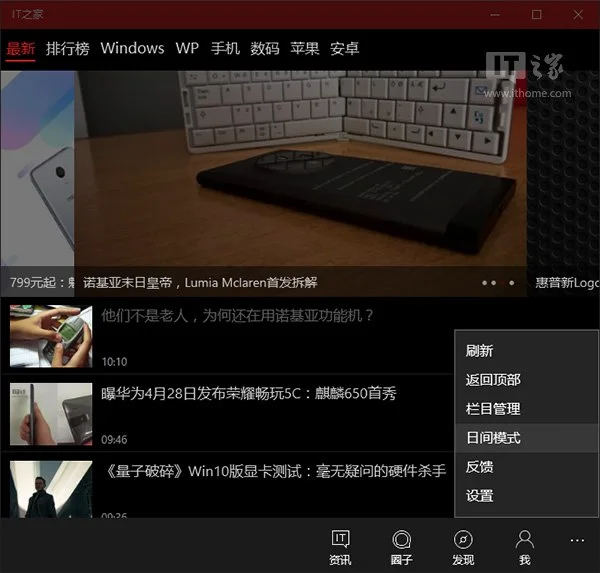Open the 发现 discover icon
Screen dimensions: 600x573
click(463, 547)
